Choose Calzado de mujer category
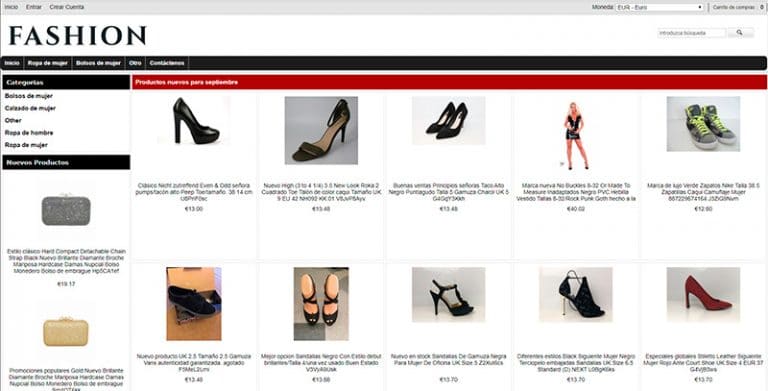 30,108
